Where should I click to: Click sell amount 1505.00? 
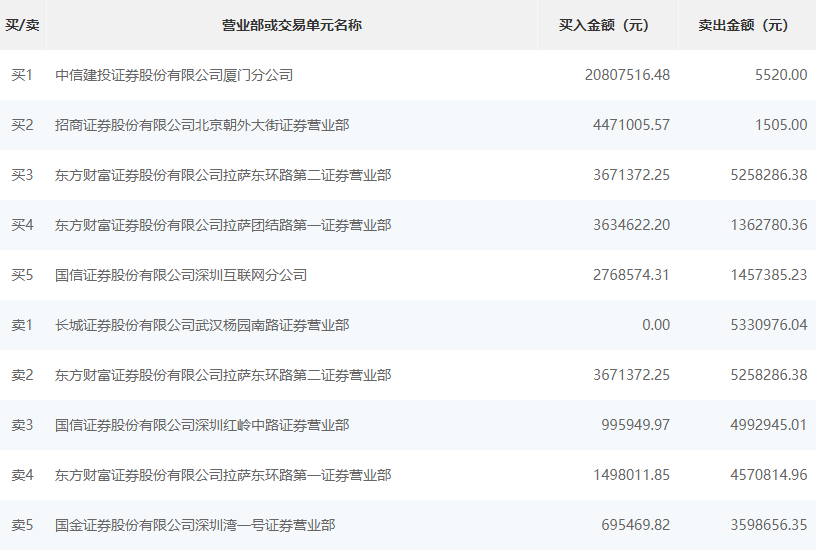point(781,125)
